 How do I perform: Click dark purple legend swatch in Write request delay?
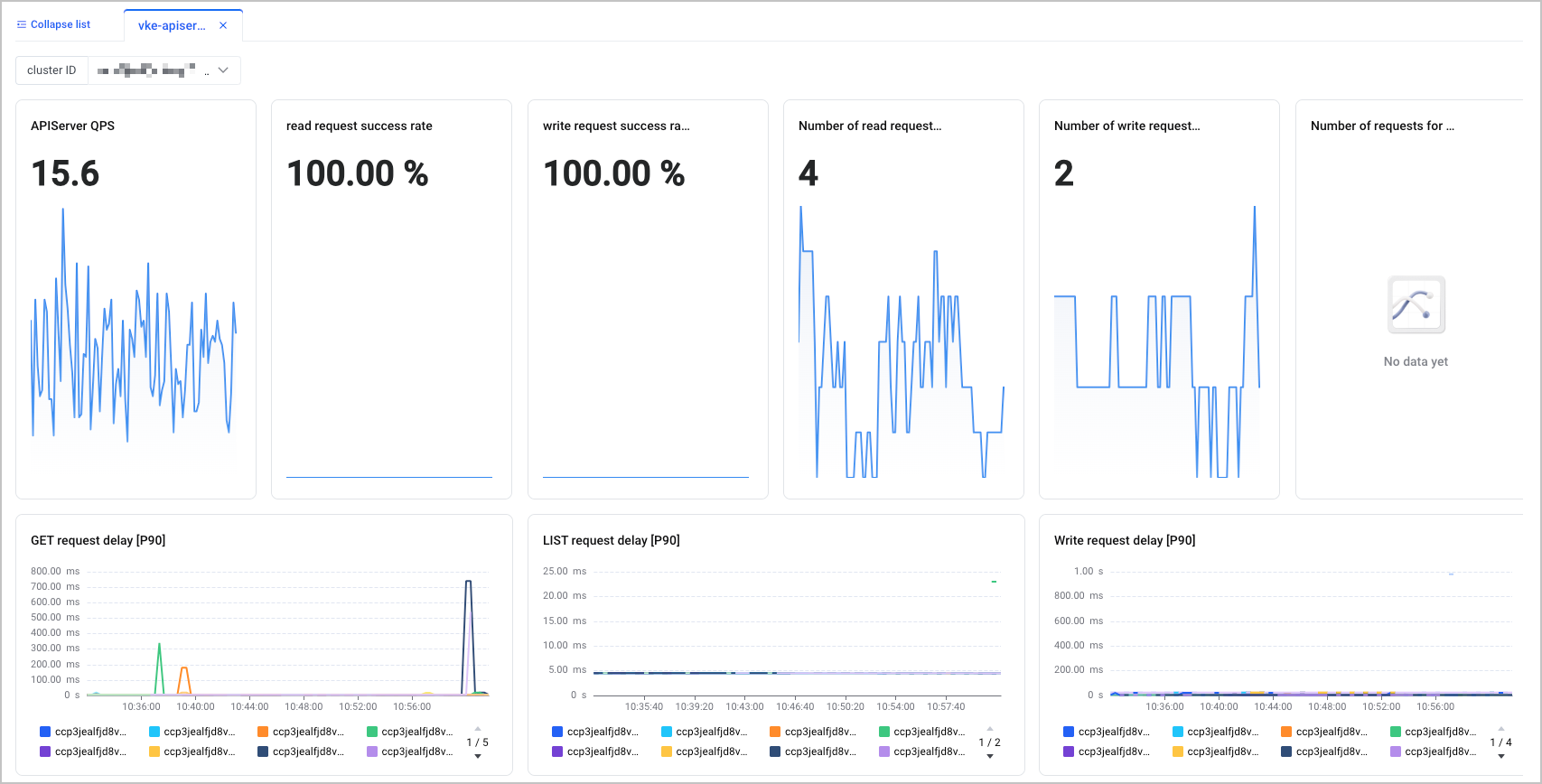pos(1069,751)
